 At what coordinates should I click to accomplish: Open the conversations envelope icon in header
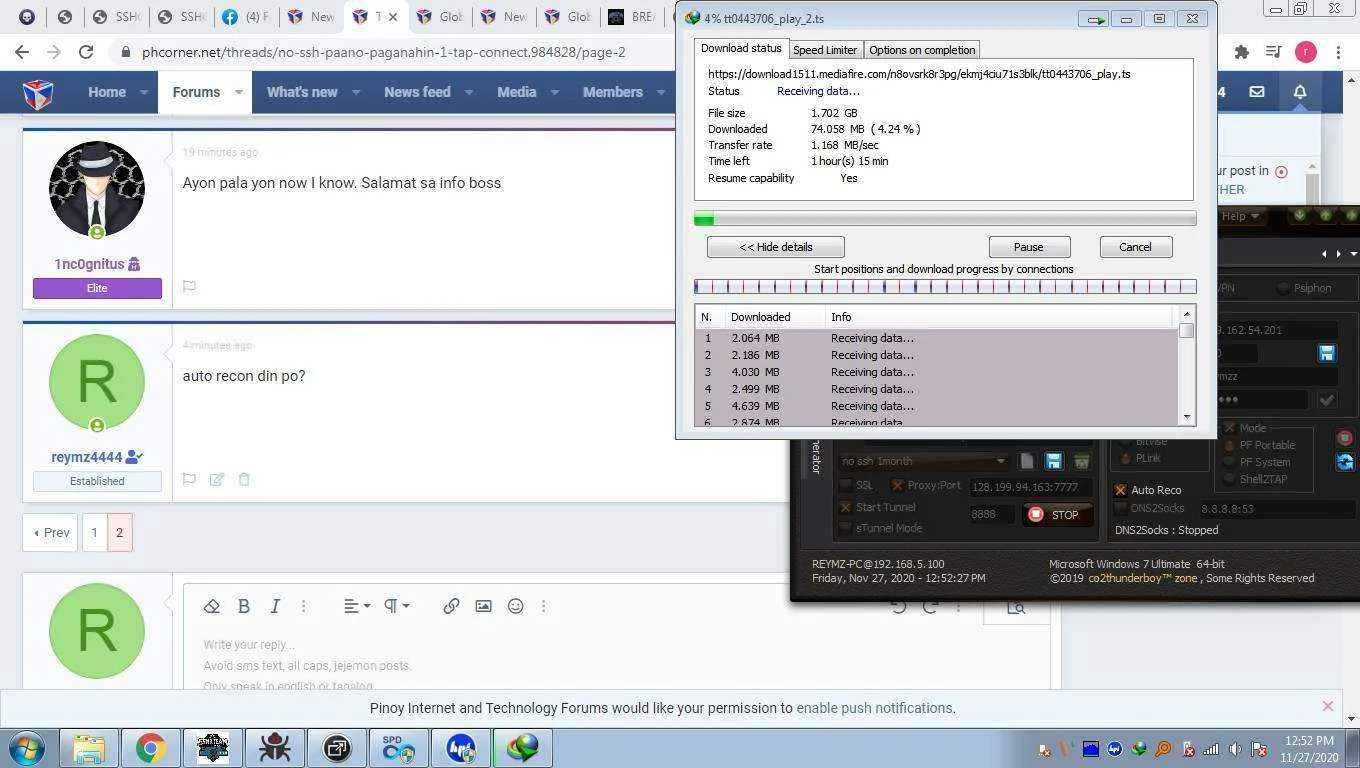[1257, 92]
